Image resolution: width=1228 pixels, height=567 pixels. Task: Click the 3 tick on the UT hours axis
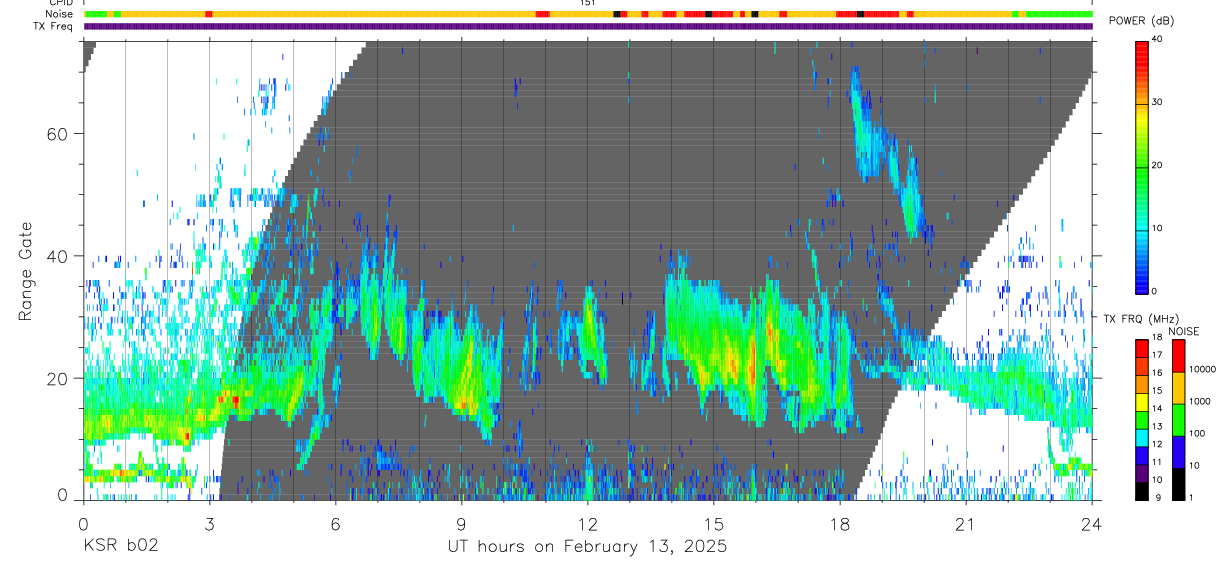[209, 523]
